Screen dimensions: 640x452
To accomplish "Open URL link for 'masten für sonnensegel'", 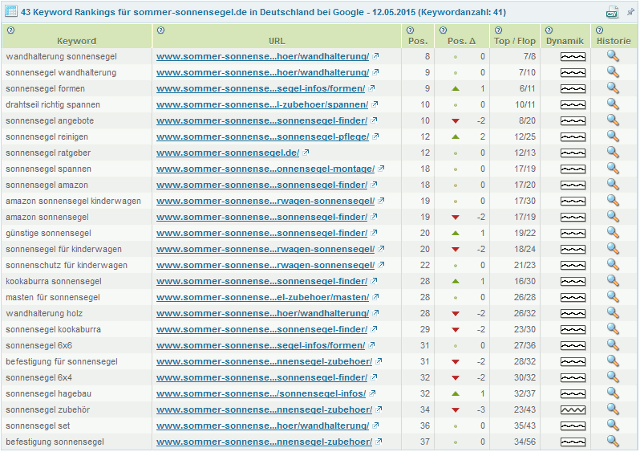I will click(262, 296).
